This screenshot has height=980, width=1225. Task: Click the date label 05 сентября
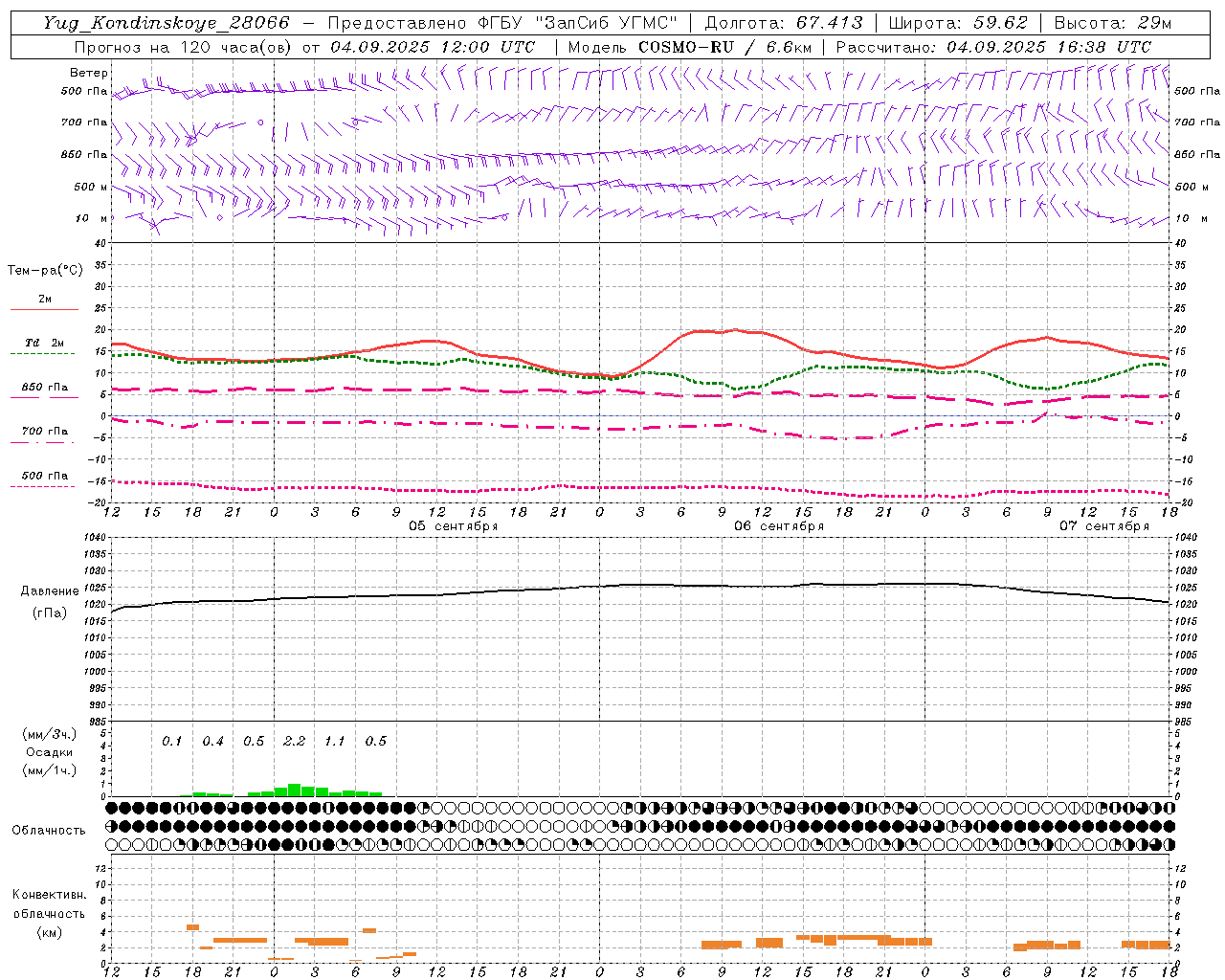coord(454,526)
